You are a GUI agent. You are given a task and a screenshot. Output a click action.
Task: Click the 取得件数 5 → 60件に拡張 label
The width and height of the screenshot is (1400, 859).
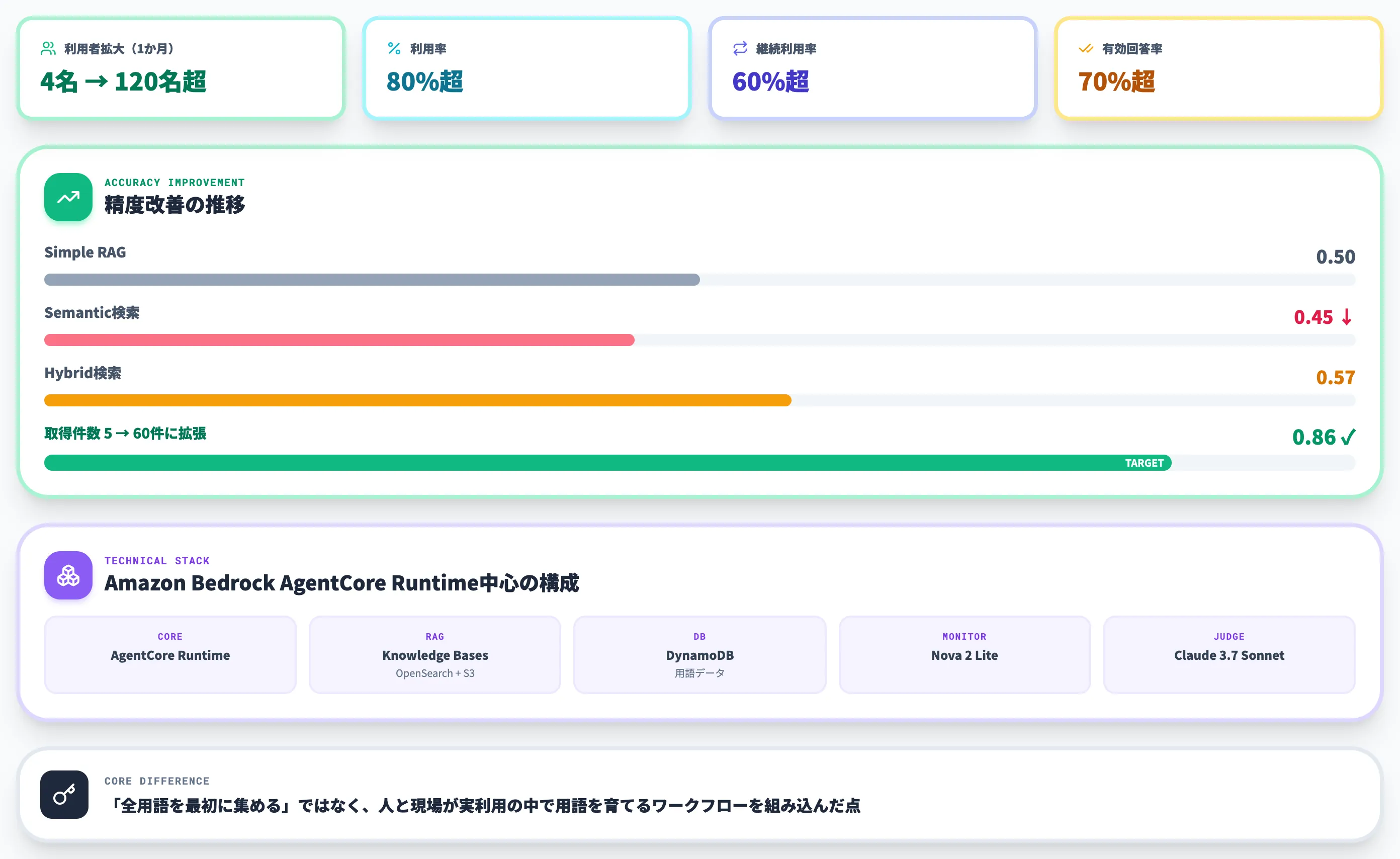click(x=125, y=434)
